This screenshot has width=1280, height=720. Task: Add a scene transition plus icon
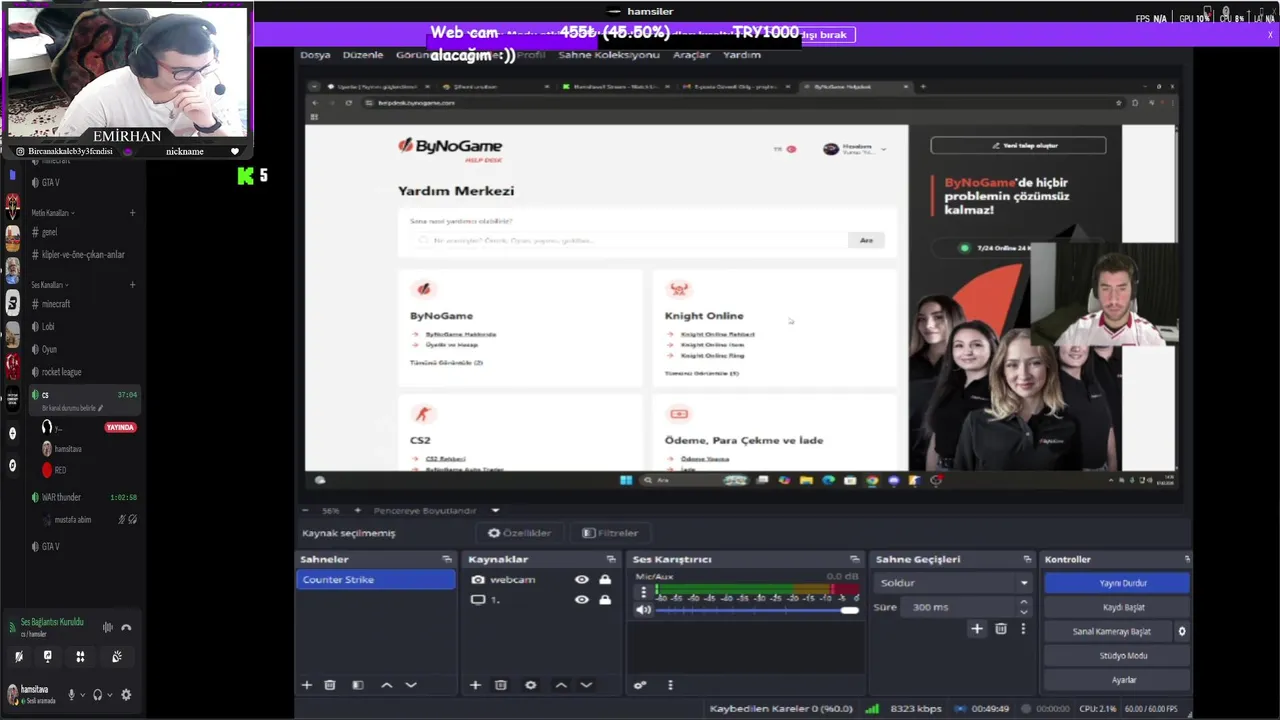point(977,629)
